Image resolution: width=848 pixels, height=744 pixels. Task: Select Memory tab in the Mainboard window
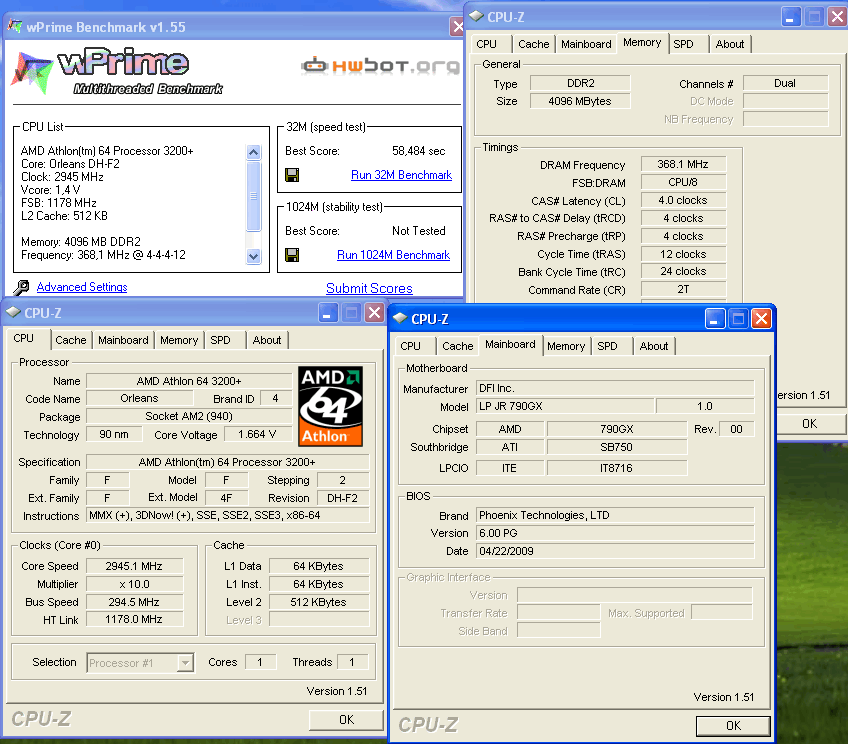(x=566, y=346)
